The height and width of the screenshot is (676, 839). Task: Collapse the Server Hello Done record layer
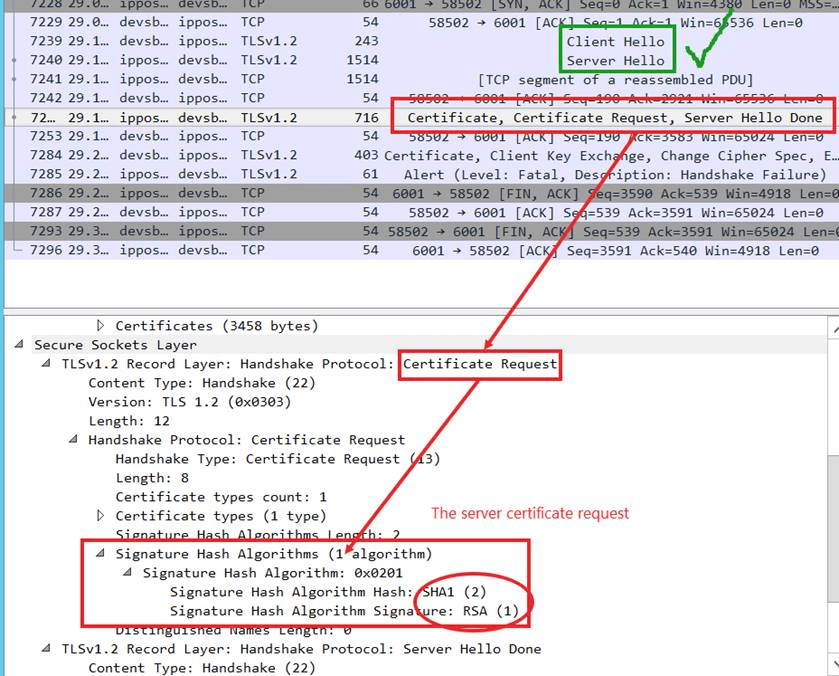tap(46, 648)
